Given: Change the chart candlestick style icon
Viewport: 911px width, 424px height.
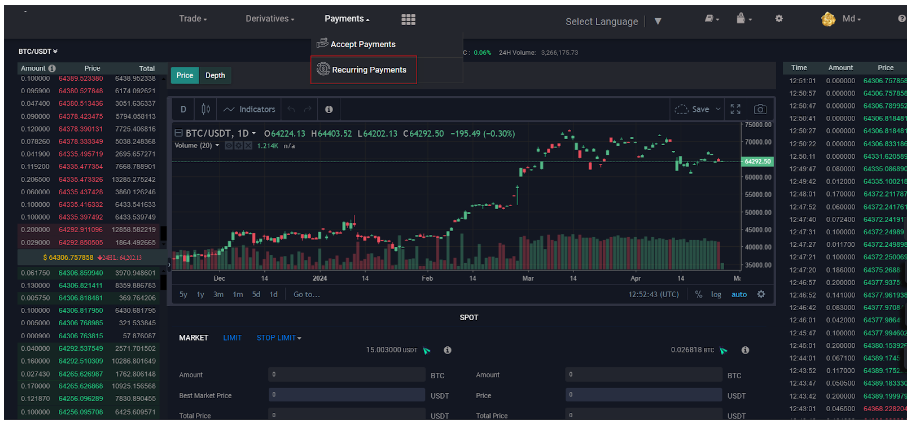Looking at the screenshot, I should (205, 109).
